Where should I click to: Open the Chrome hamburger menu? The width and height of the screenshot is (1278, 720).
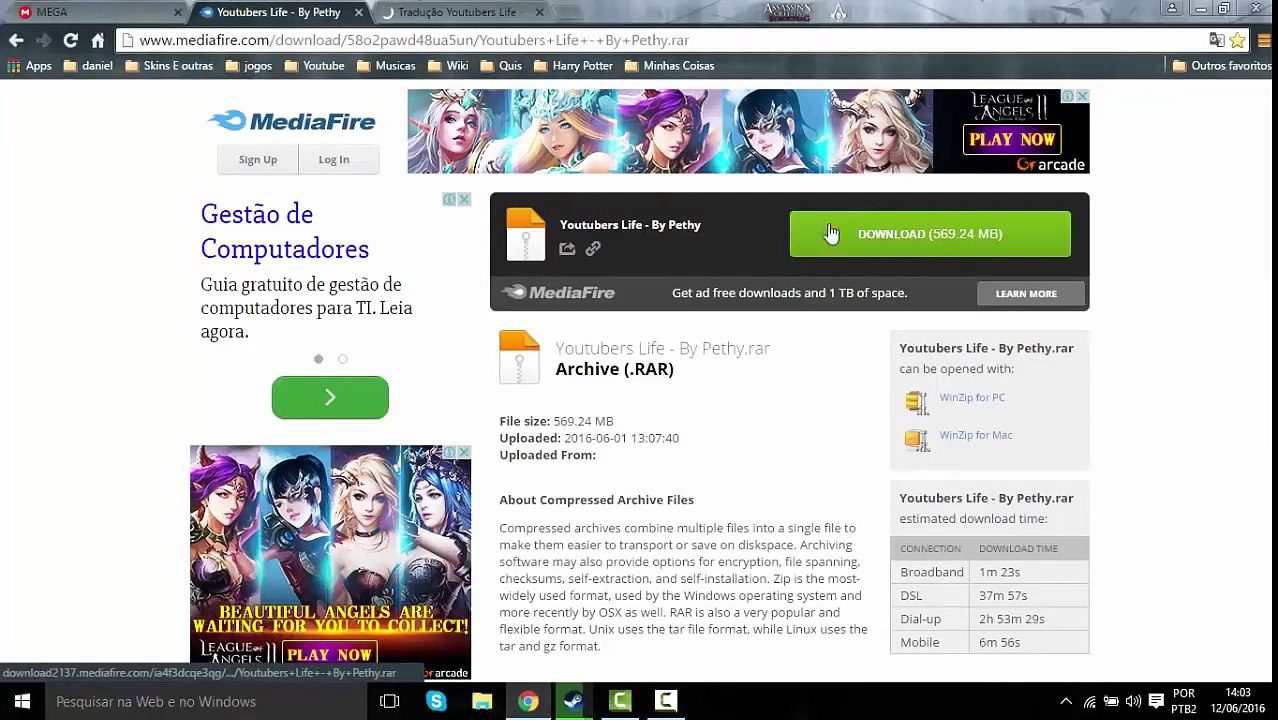(x=1265, y=40)
